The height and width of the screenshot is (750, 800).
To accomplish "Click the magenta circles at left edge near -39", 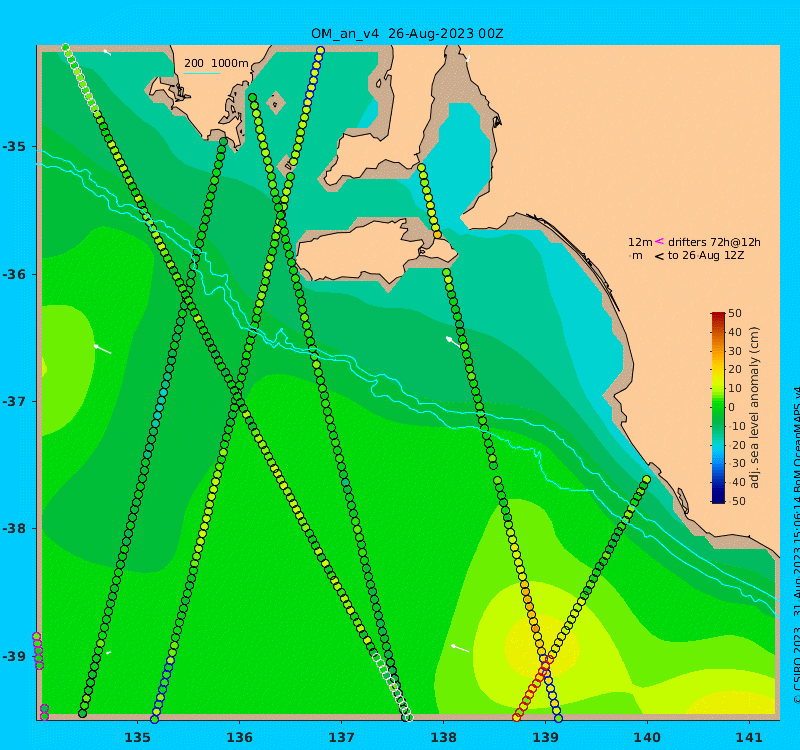I will [x=38, y=651].
